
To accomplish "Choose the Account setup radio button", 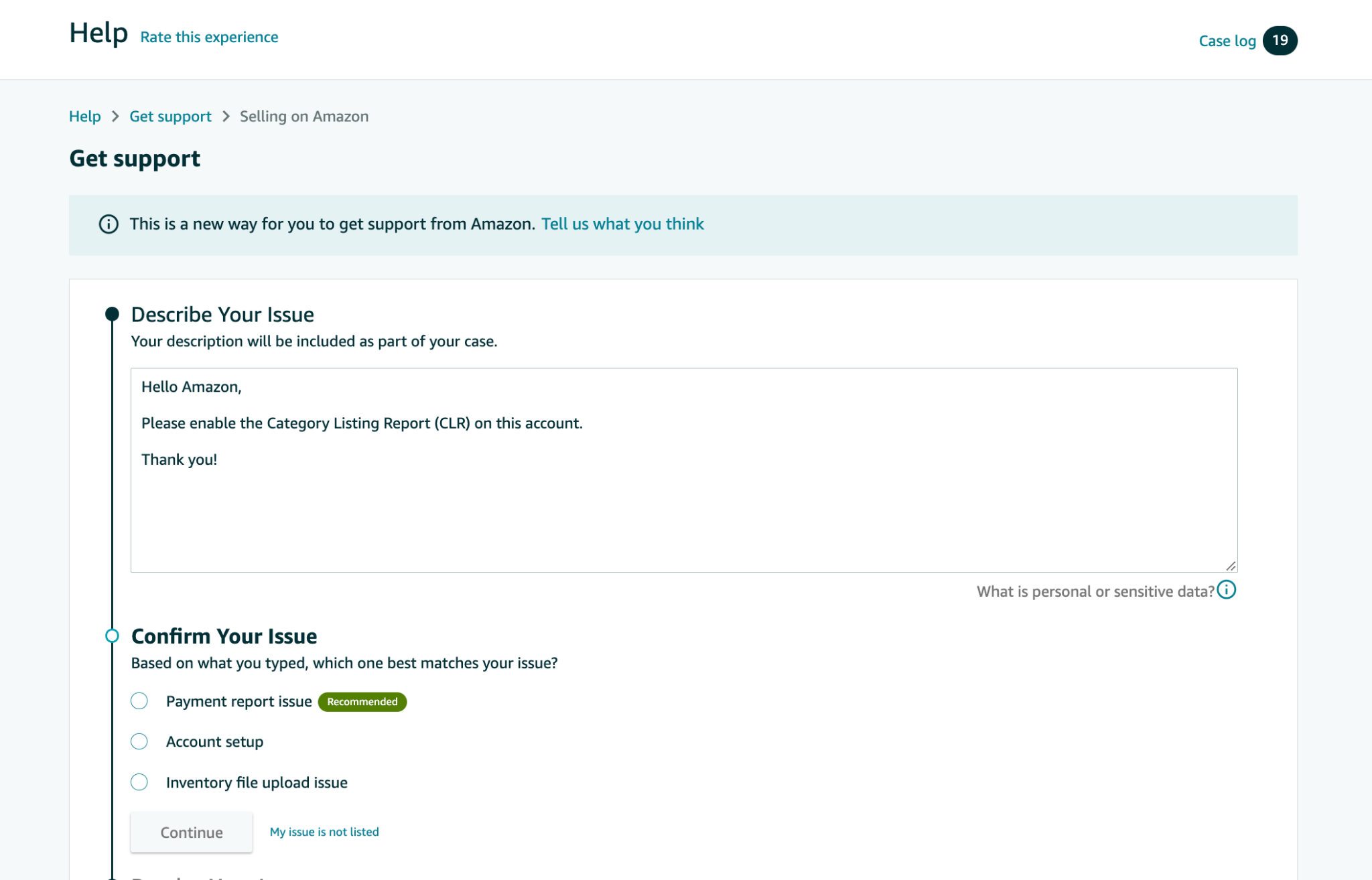I will (x=139, y=741).
